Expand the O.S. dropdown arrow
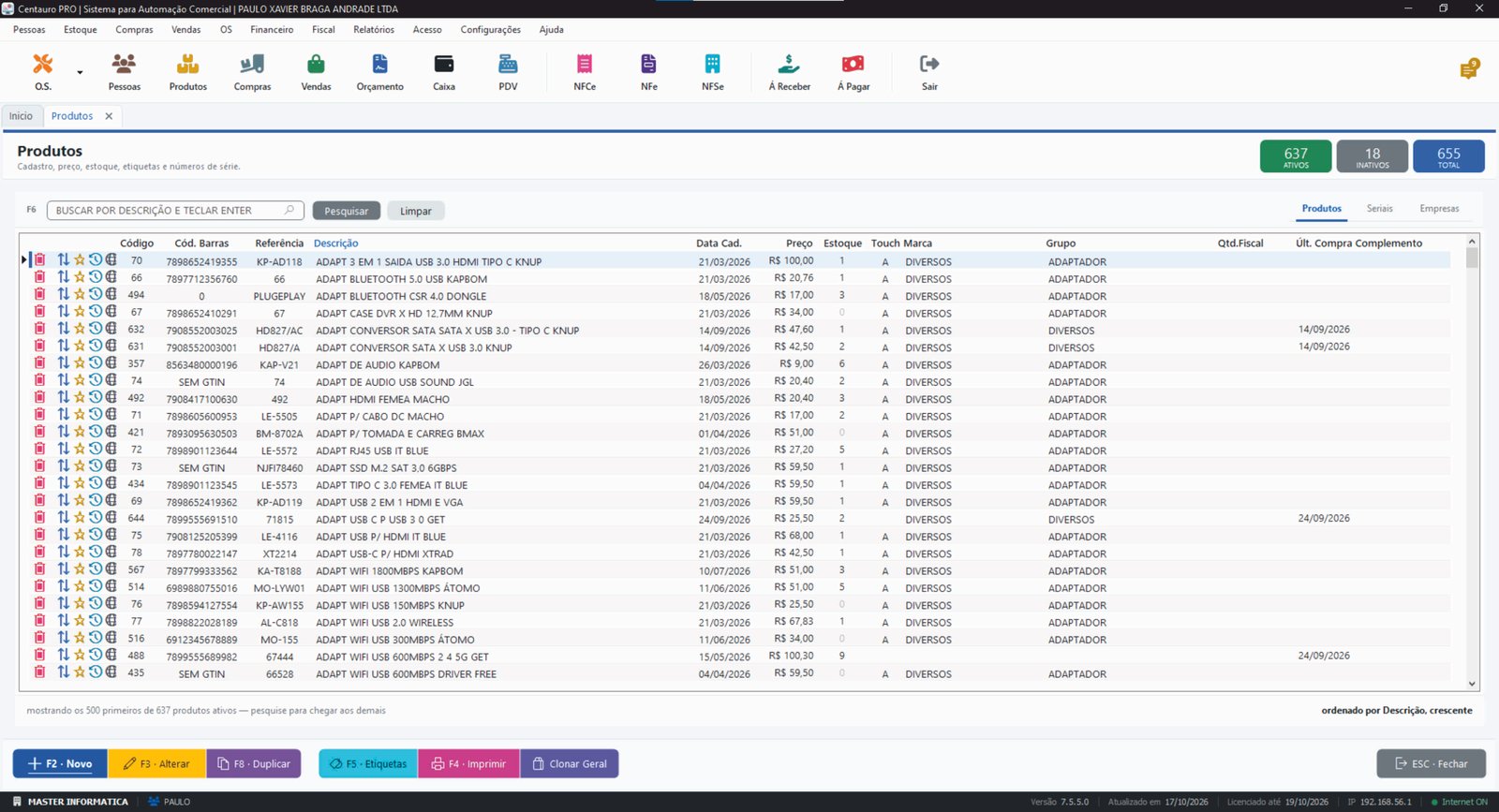 [x=80, y=72]
